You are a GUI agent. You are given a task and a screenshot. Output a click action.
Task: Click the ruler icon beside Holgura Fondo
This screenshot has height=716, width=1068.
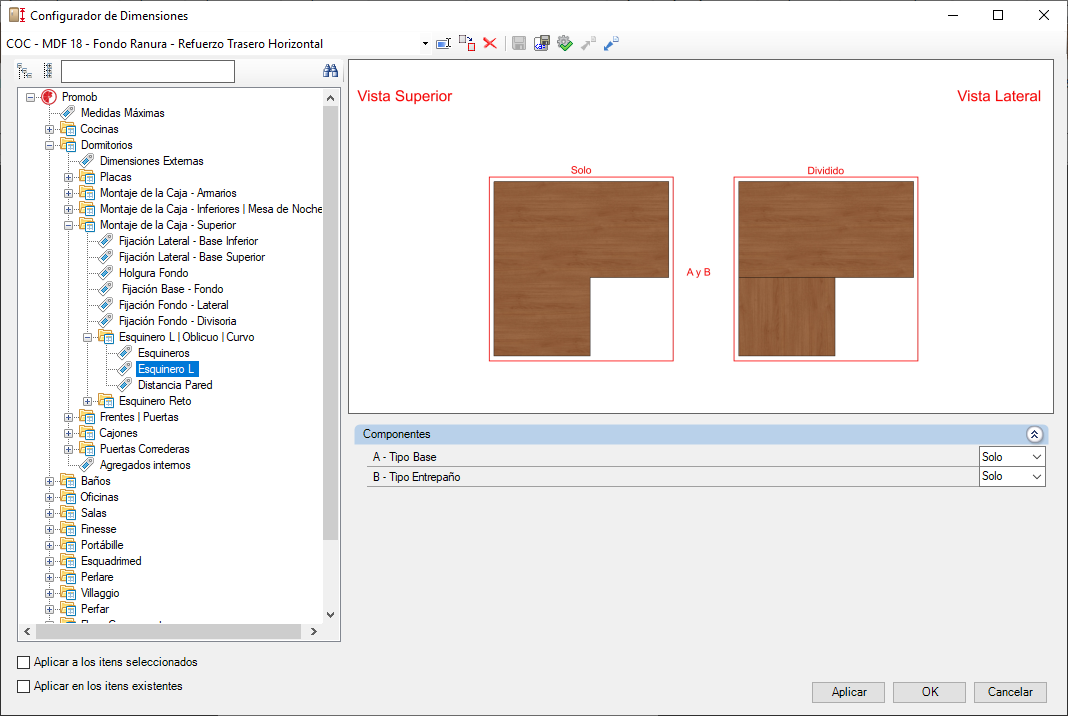point(106,273)
